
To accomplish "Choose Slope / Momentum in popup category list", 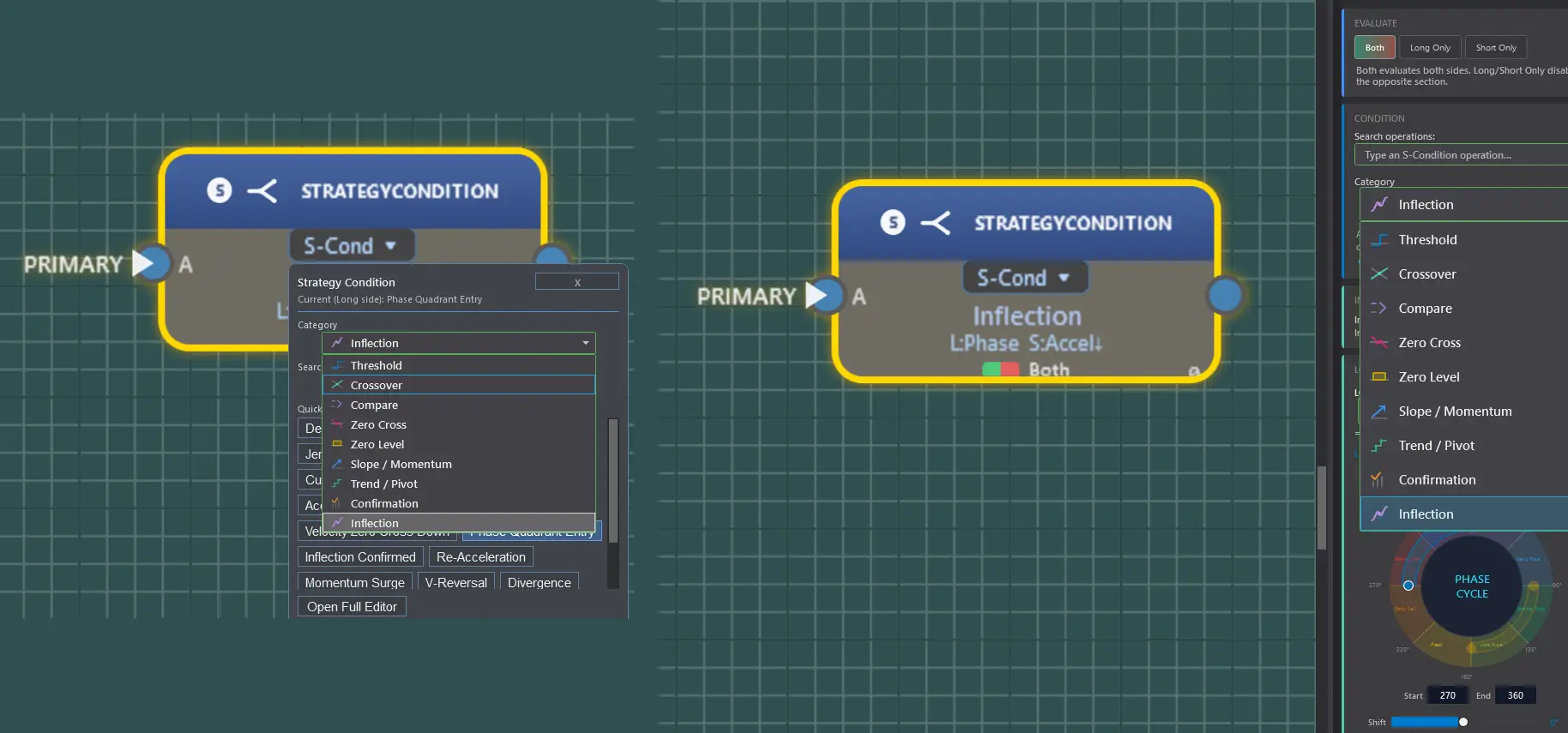I will pyautogui.click(x=459, y=464).
